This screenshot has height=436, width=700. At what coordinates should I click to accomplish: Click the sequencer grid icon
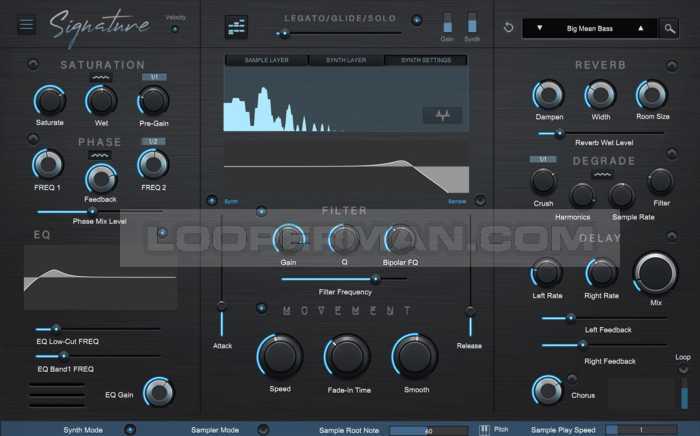tap(237, 26)
